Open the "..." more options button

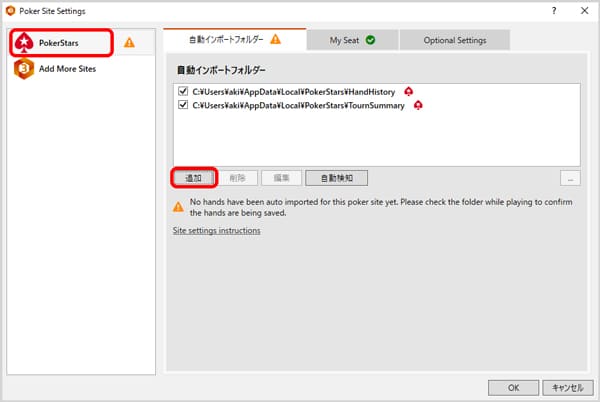[x=570, y=178]
